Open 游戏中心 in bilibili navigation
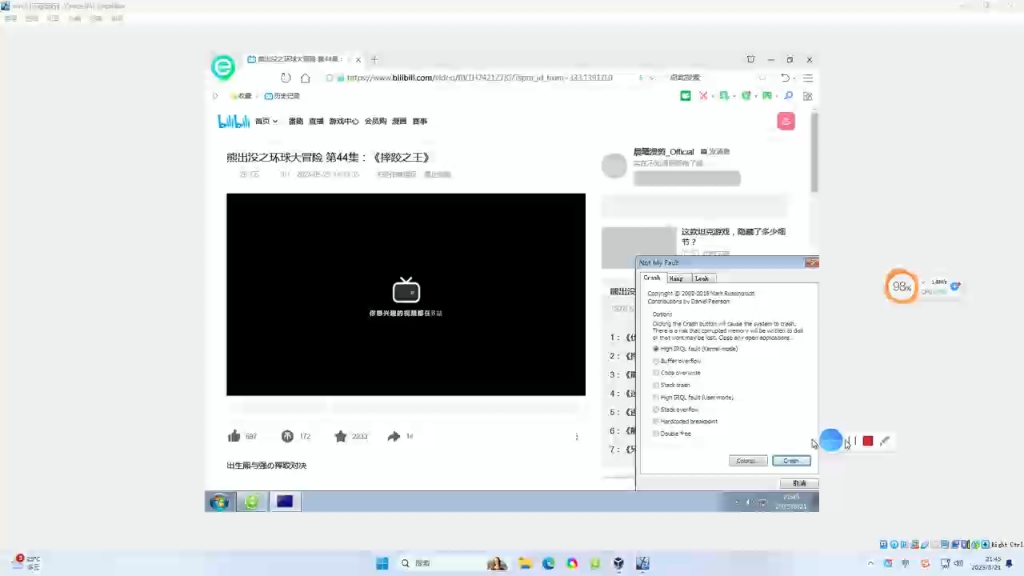 click(344, 121)
